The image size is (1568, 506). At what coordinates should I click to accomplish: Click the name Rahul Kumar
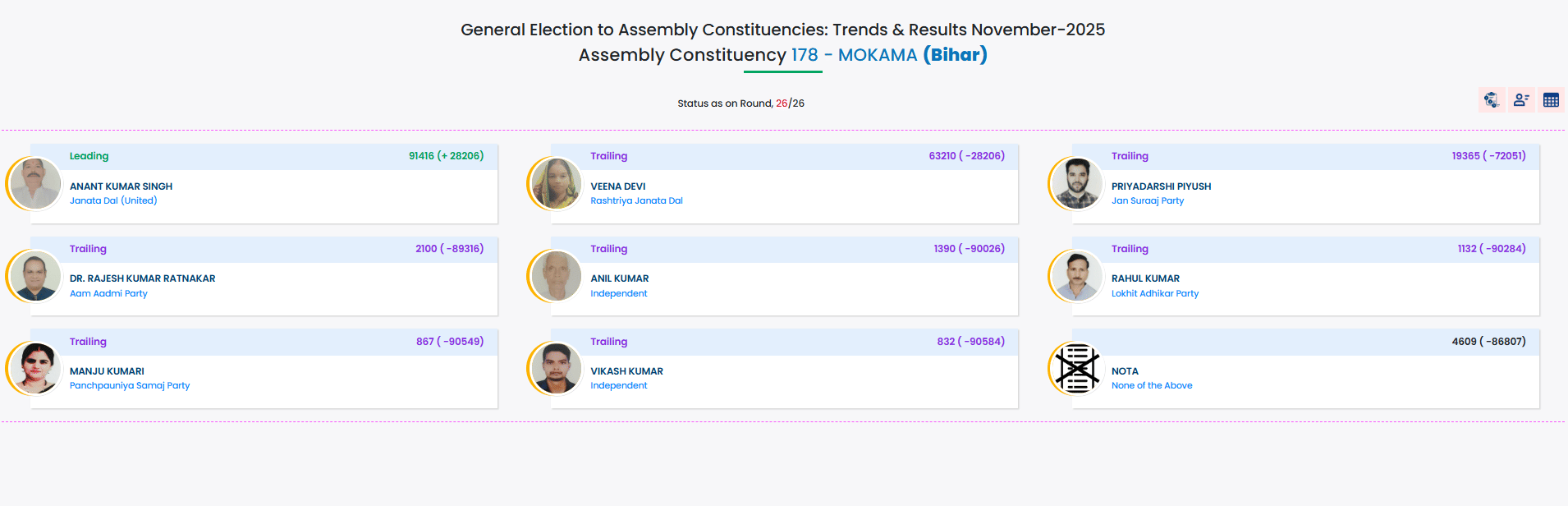pyautogui.click(x=1145, y=278)
